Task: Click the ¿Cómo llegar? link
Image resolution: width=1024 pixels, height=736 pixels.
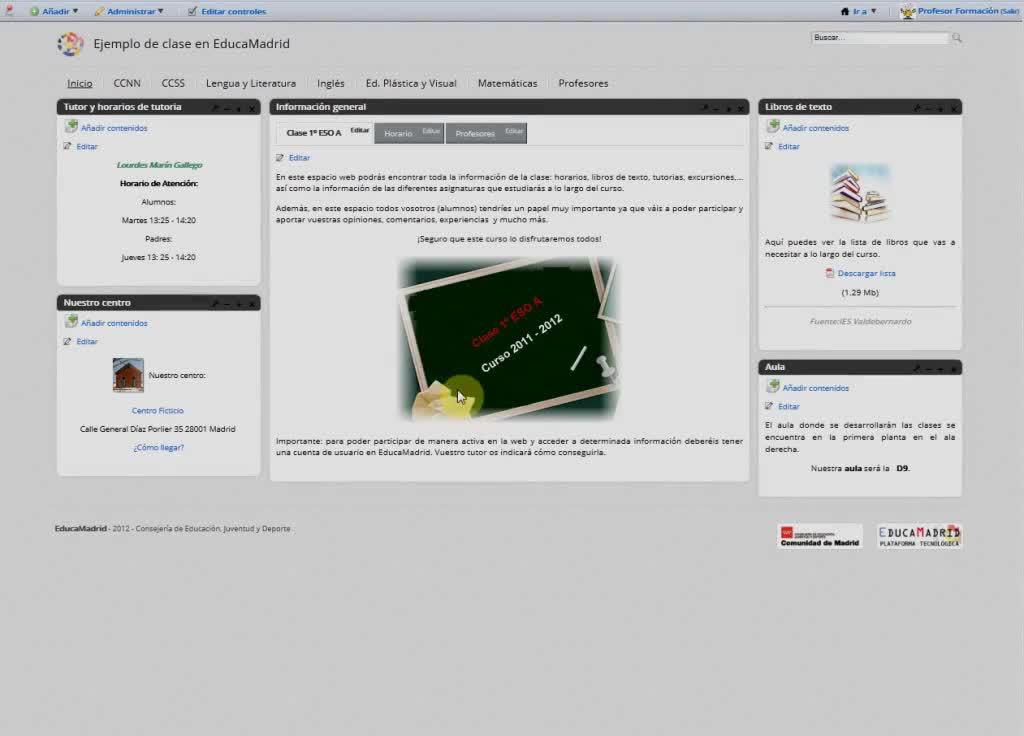Action: (159, 447)
